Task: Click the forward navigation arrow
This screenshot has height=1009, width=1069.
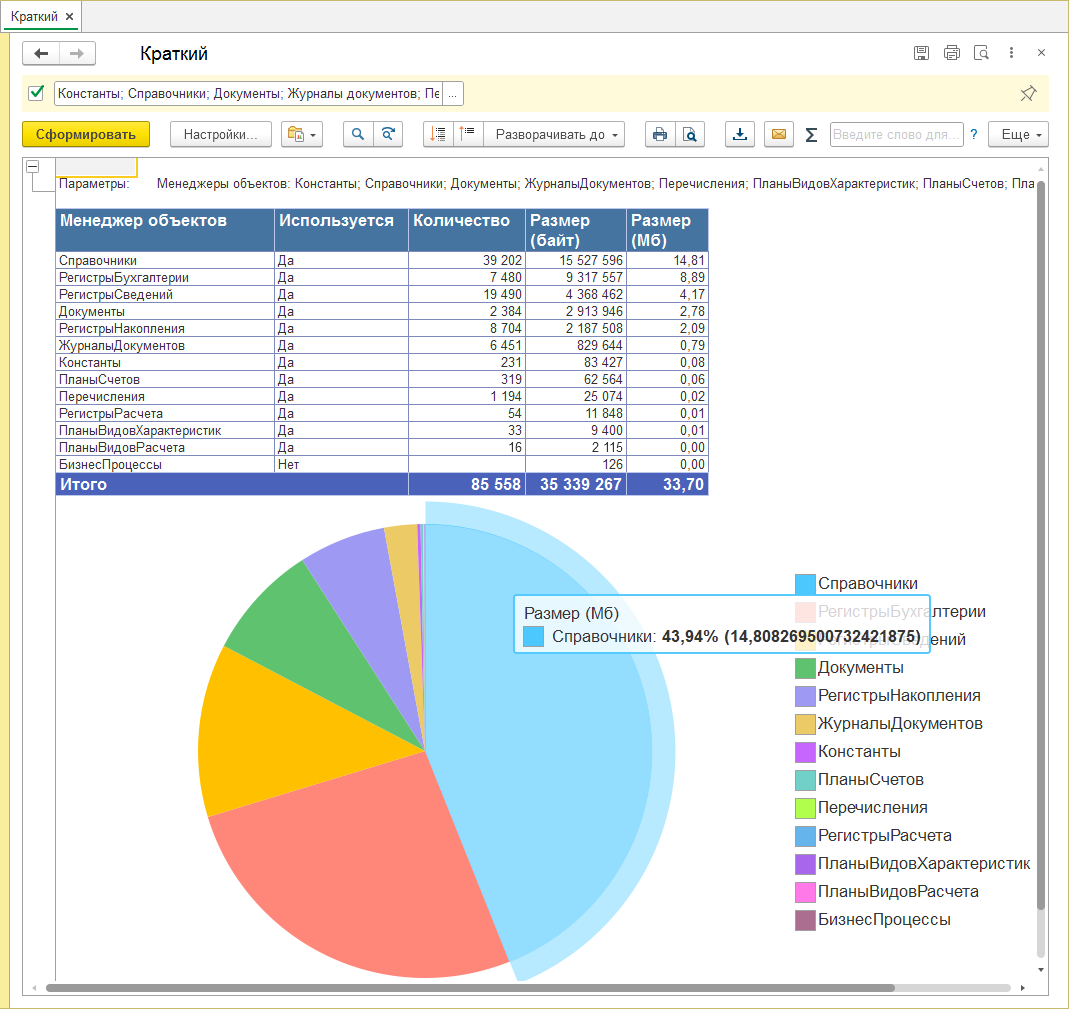Action: (x=77, y=53)
